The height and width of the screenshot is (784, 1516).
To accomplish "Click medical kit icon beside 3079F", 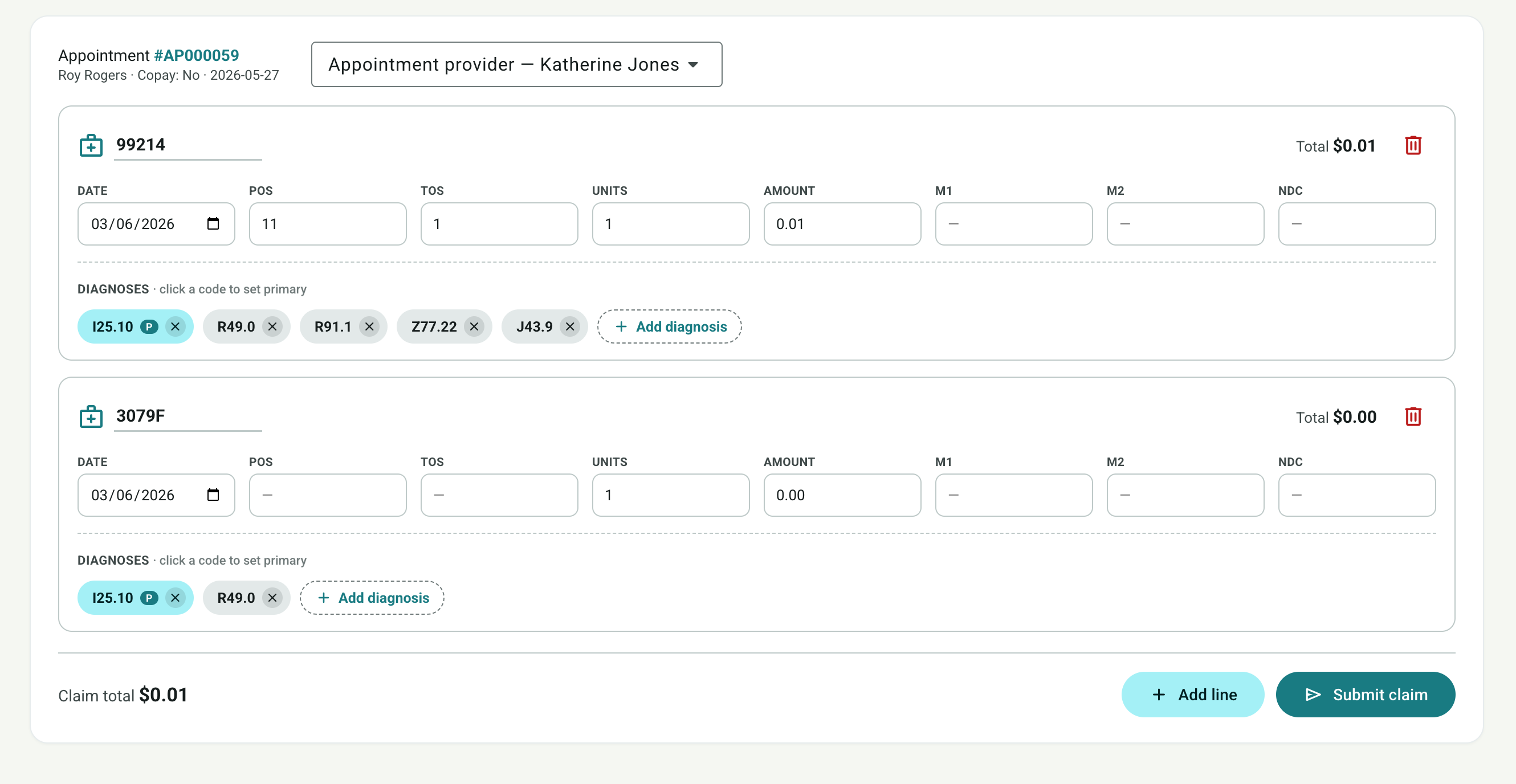I will pos(91,416).
